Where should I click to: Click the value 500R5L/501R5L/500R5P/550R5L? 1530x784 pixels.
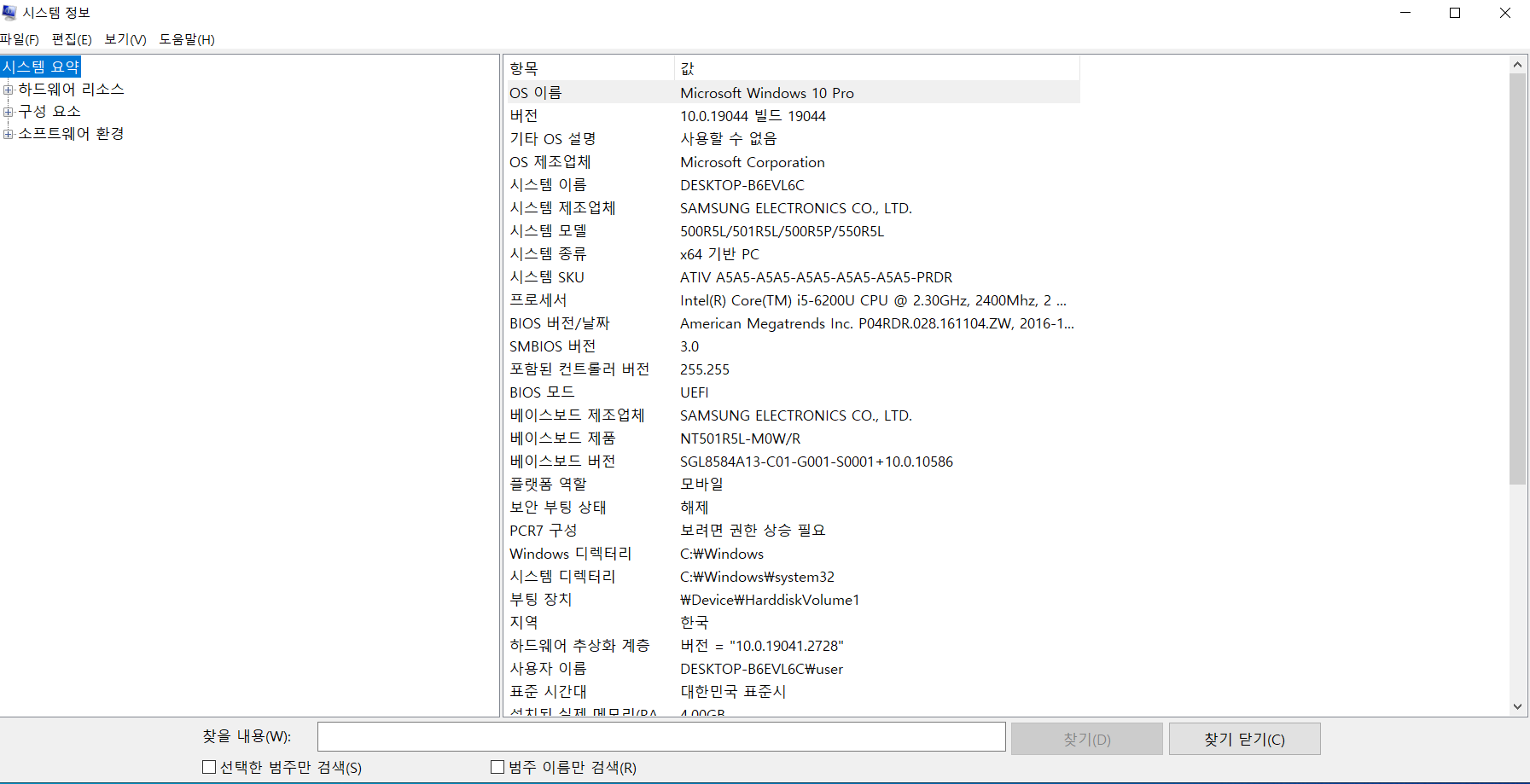(782, 230)
